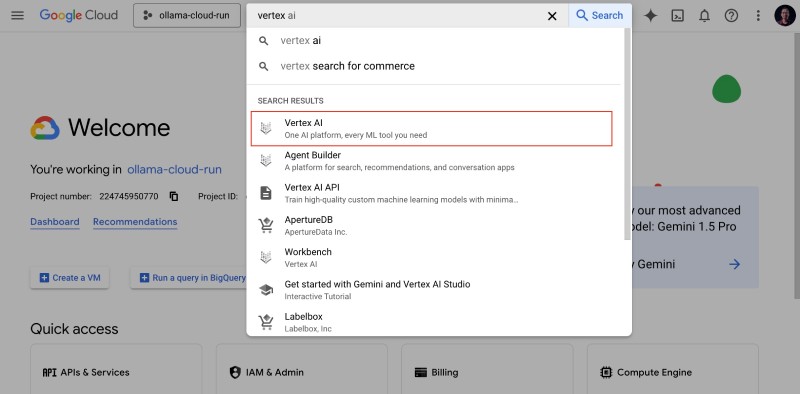Open the three-dot settings menu
The height and width of the screenshot is (394, 800).
click(x=758, y=16)
